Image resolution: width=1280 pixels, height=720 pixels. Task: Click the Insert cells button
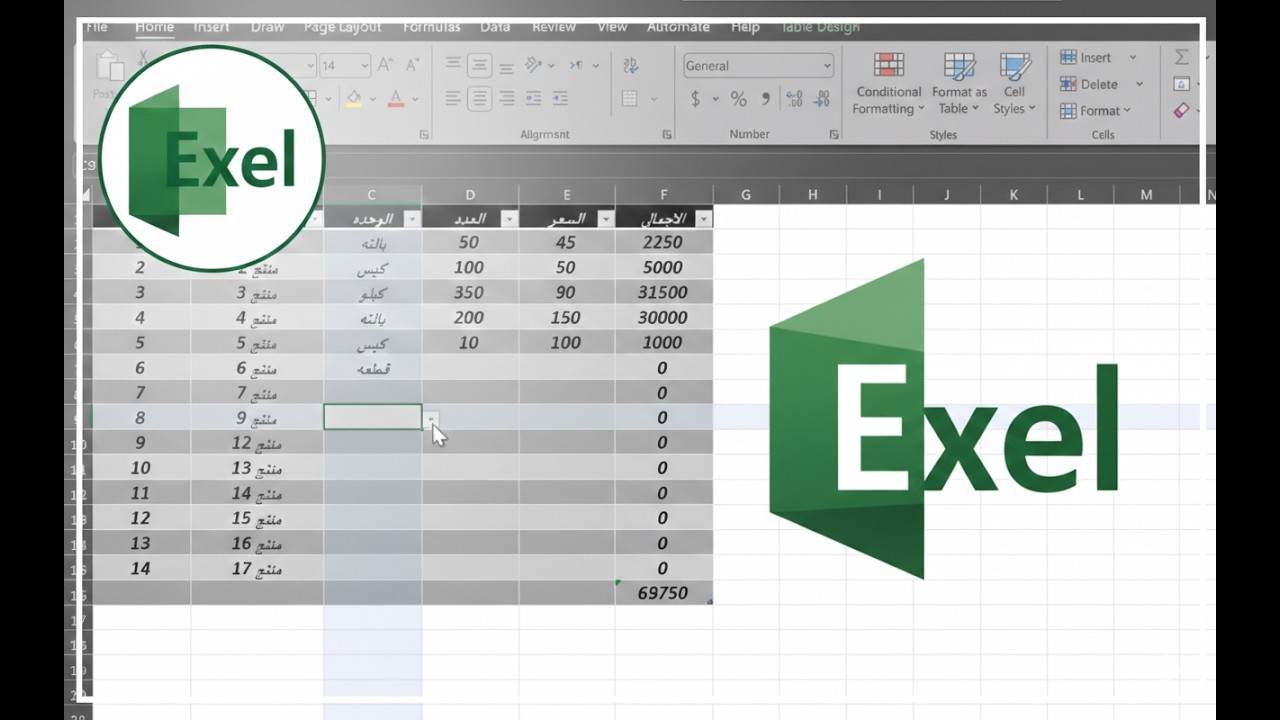1086,57
